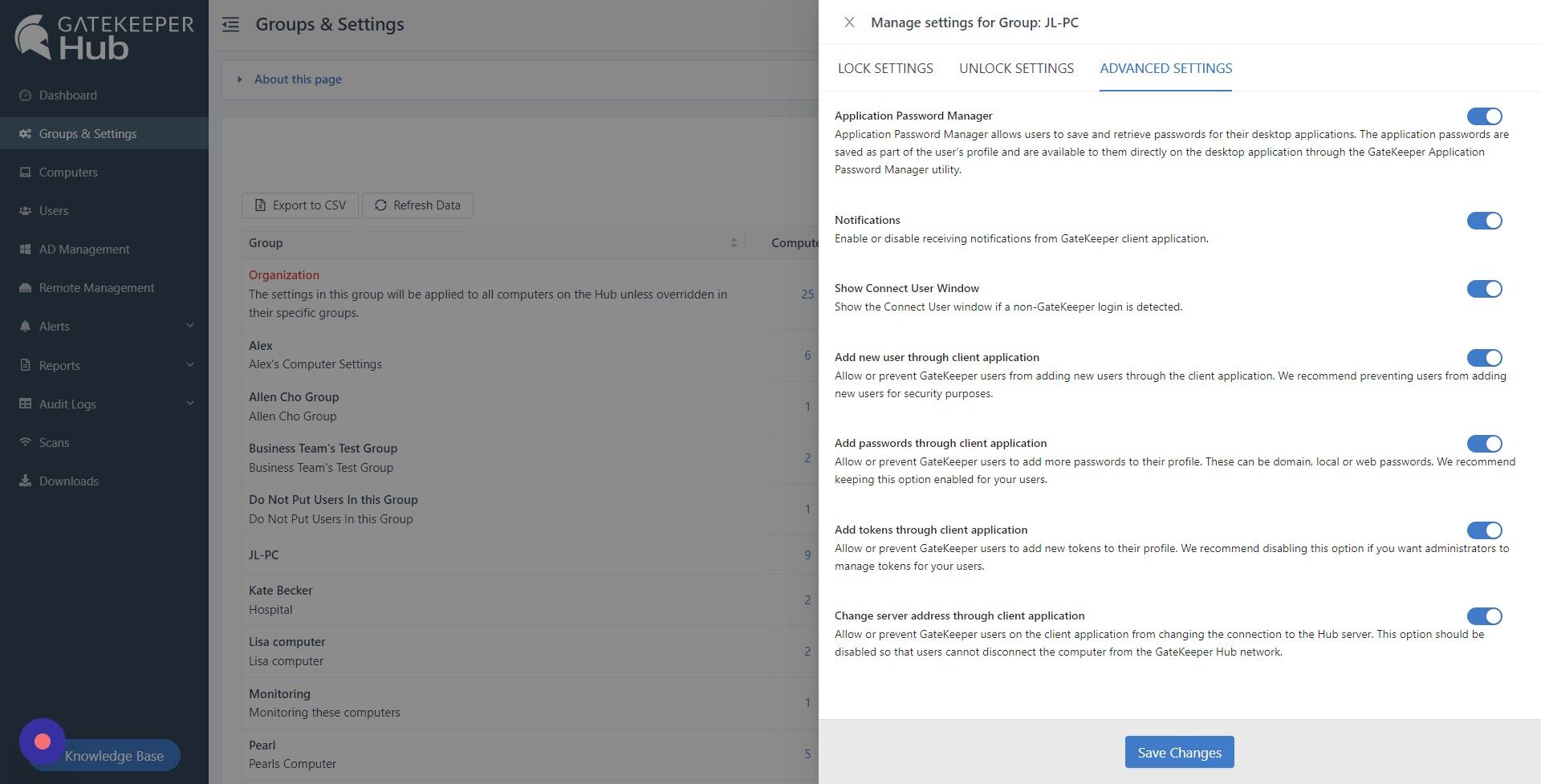Select the Kate Becker group row
The height and width of the screenshot is (784, 1541).
[x=530, y=599]
